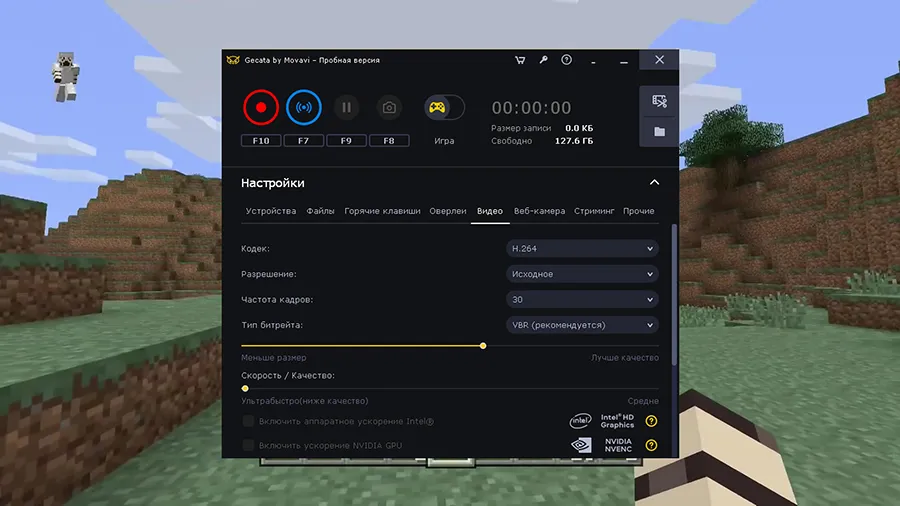This screenshot has width=900, height=506.
Task: Start recording with the red record button
Action: 261,107
